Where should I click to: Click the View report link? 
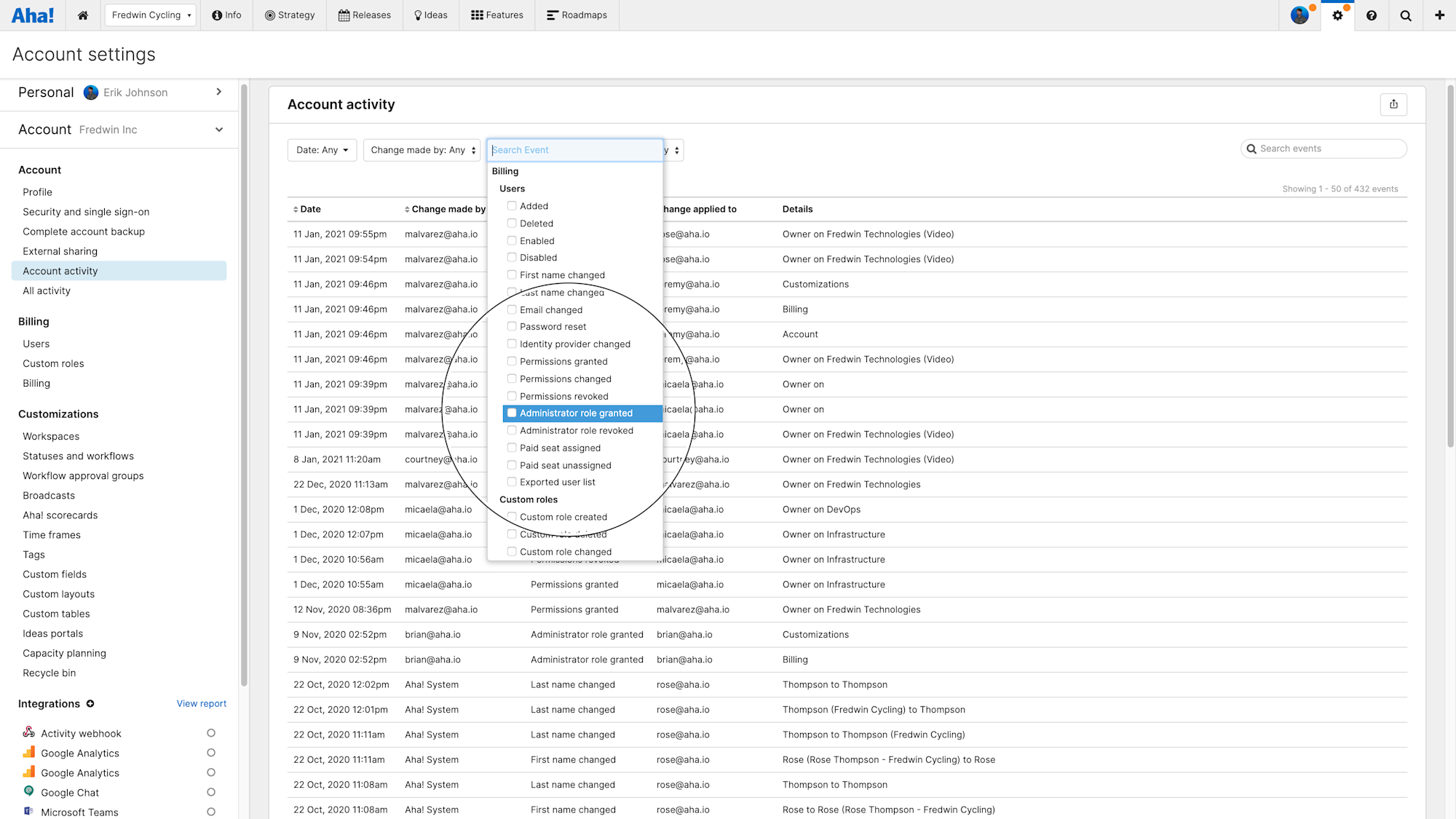point(201,703)
